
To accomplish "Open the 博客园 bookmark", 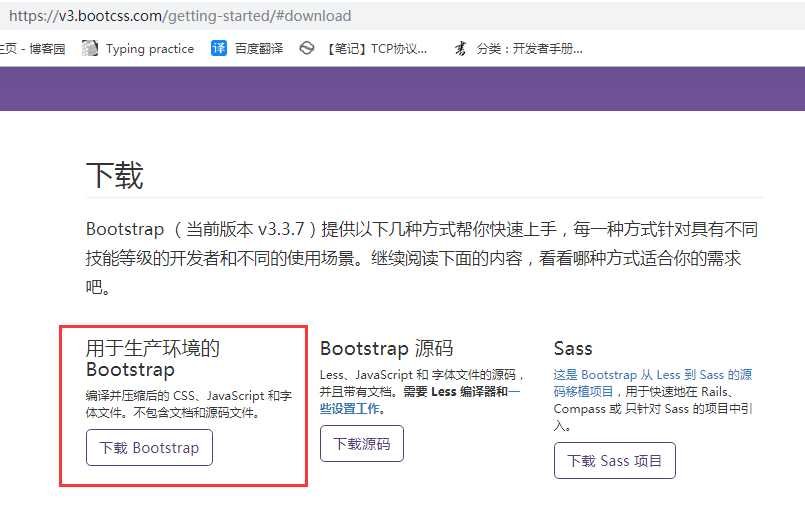I will click(33, 49).
